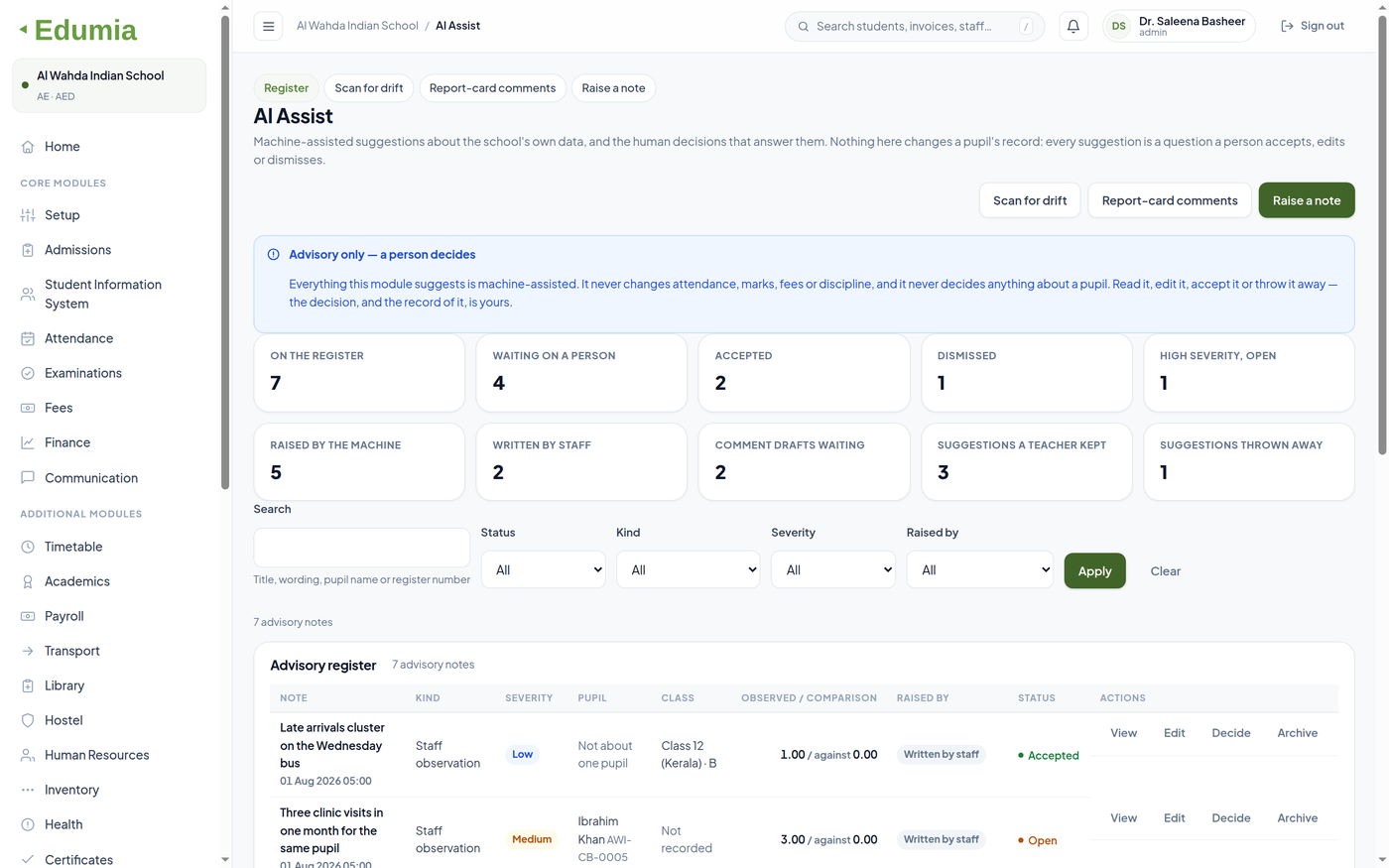The image size is (1389, 868).
Task: Click the Edumia logo
Action: 78,30
